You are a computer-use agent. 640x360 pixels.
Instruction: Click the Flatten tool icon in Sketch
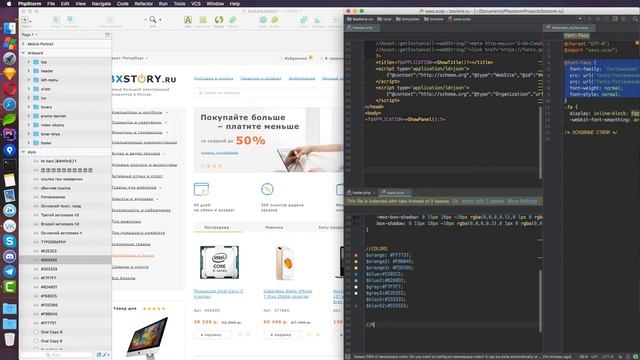(233, 20)
